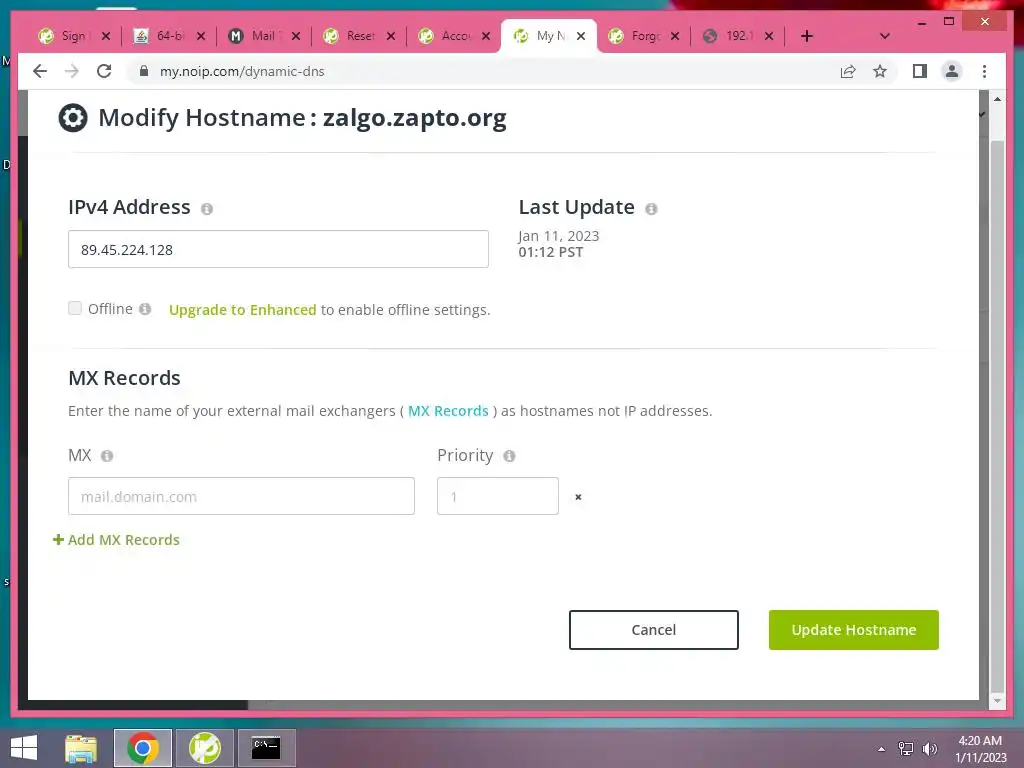Click the Update Hostname button
The height and width of the screenshot is (768, 1024).
[x=854, y=630]
